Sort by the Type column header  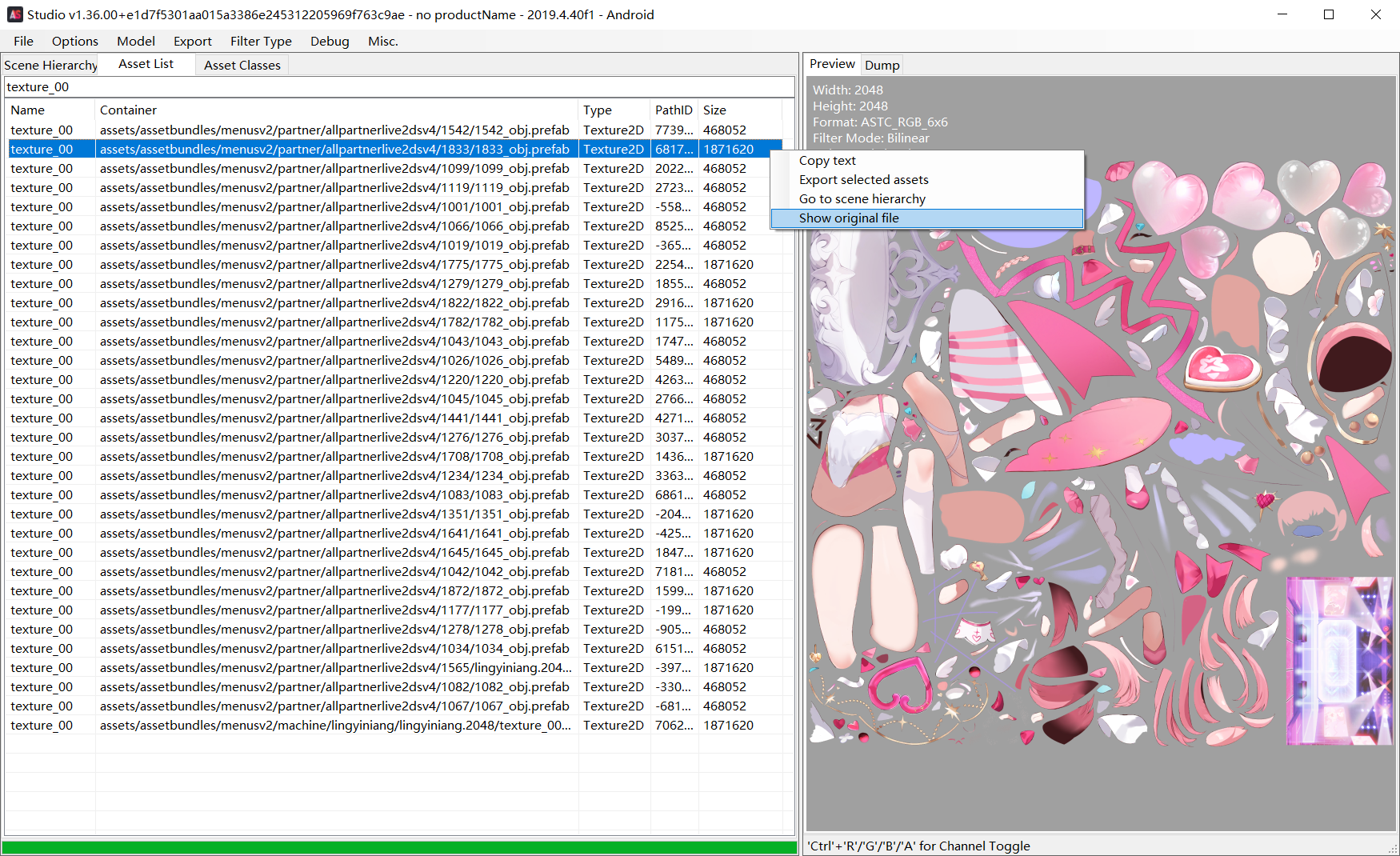614,110
